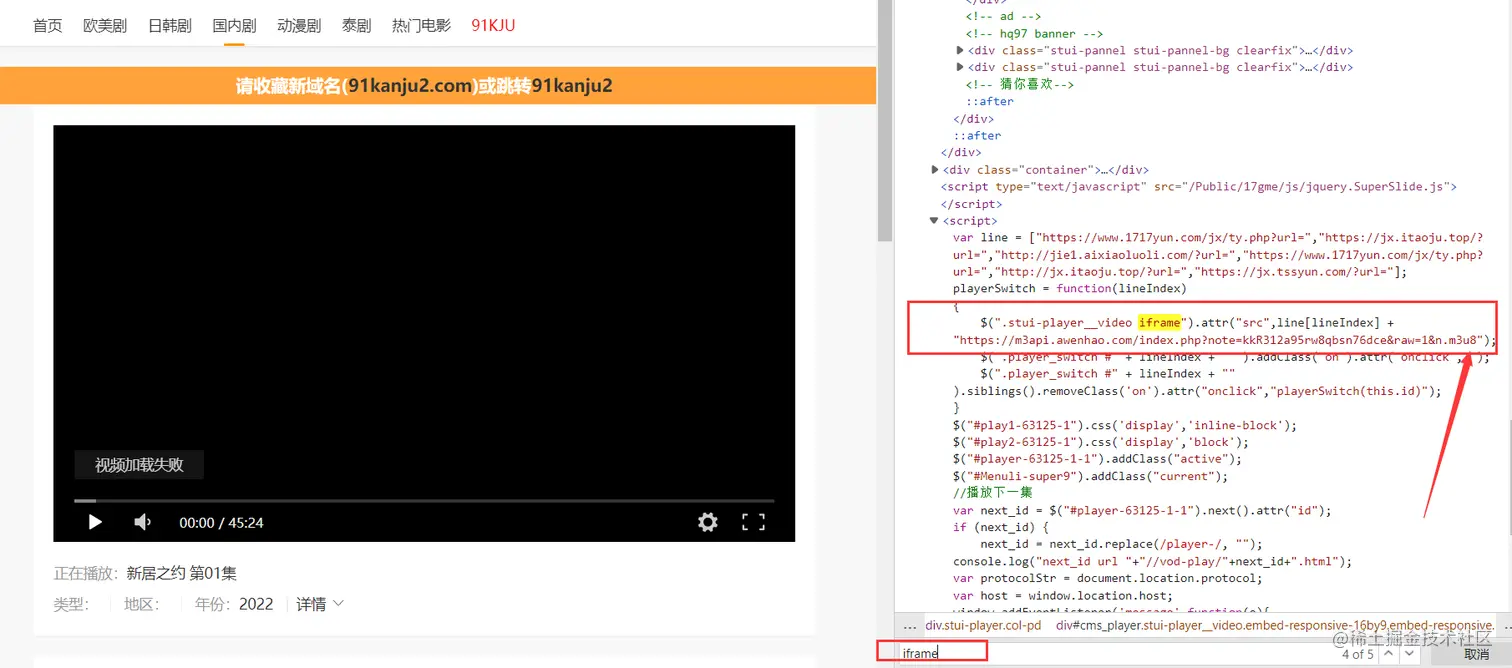Expand the div class="container" node
The height and width of the screenshot is (668, 1512).
click(x=935, y=170)
